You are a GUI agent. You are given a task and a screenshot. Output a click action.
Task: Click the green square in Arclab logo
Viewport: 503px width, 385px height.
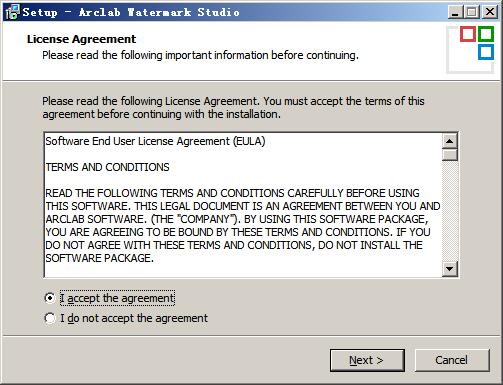486,34
